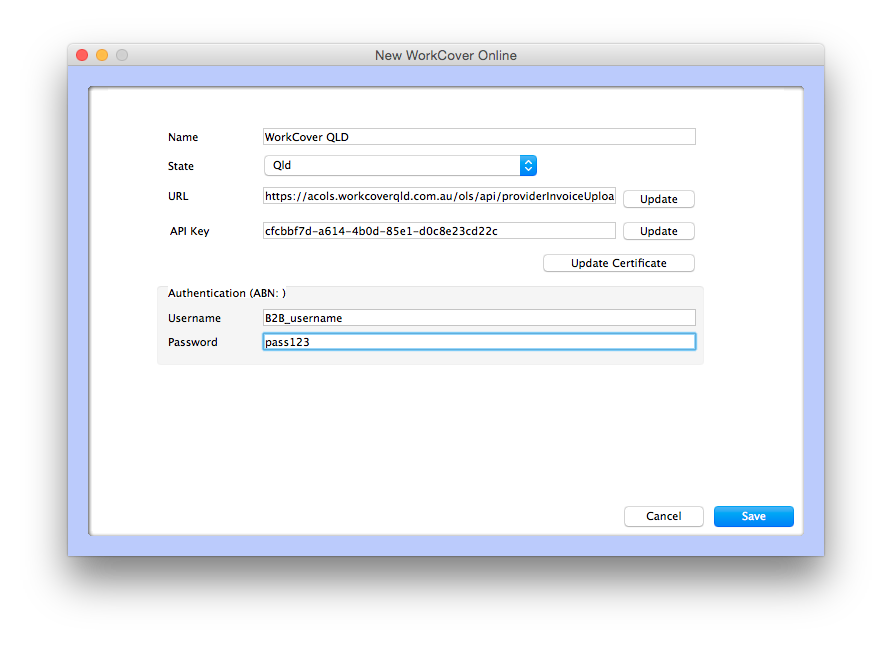Click Update next to the API Key field
Image resolution: width=892 pixels, height=648 pixels.
pyautogui.click(x=658, y=231)
